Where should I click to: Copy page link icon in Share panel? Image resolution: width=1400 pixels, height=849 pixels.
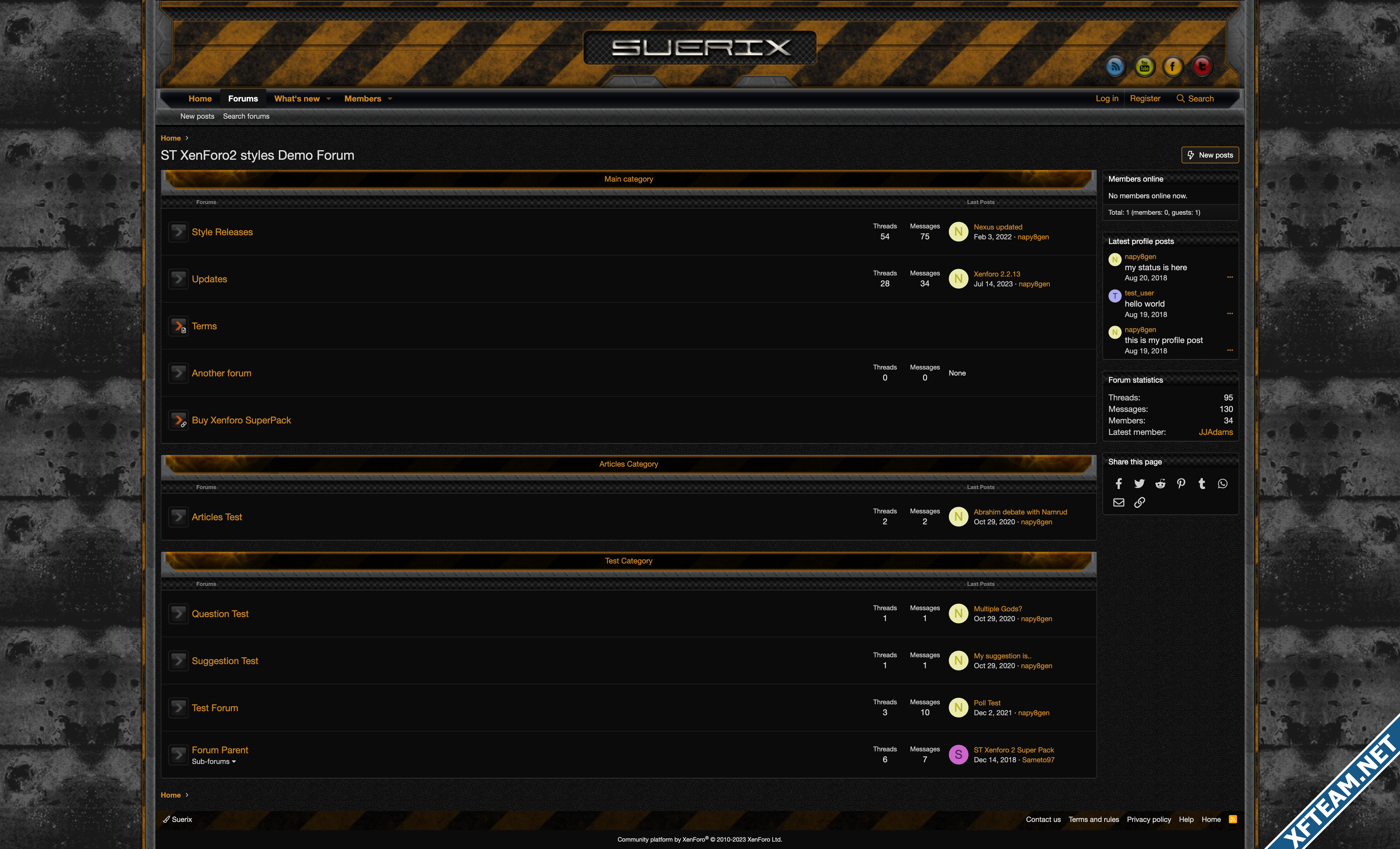pyautogui.click(x=1139, y=502)
